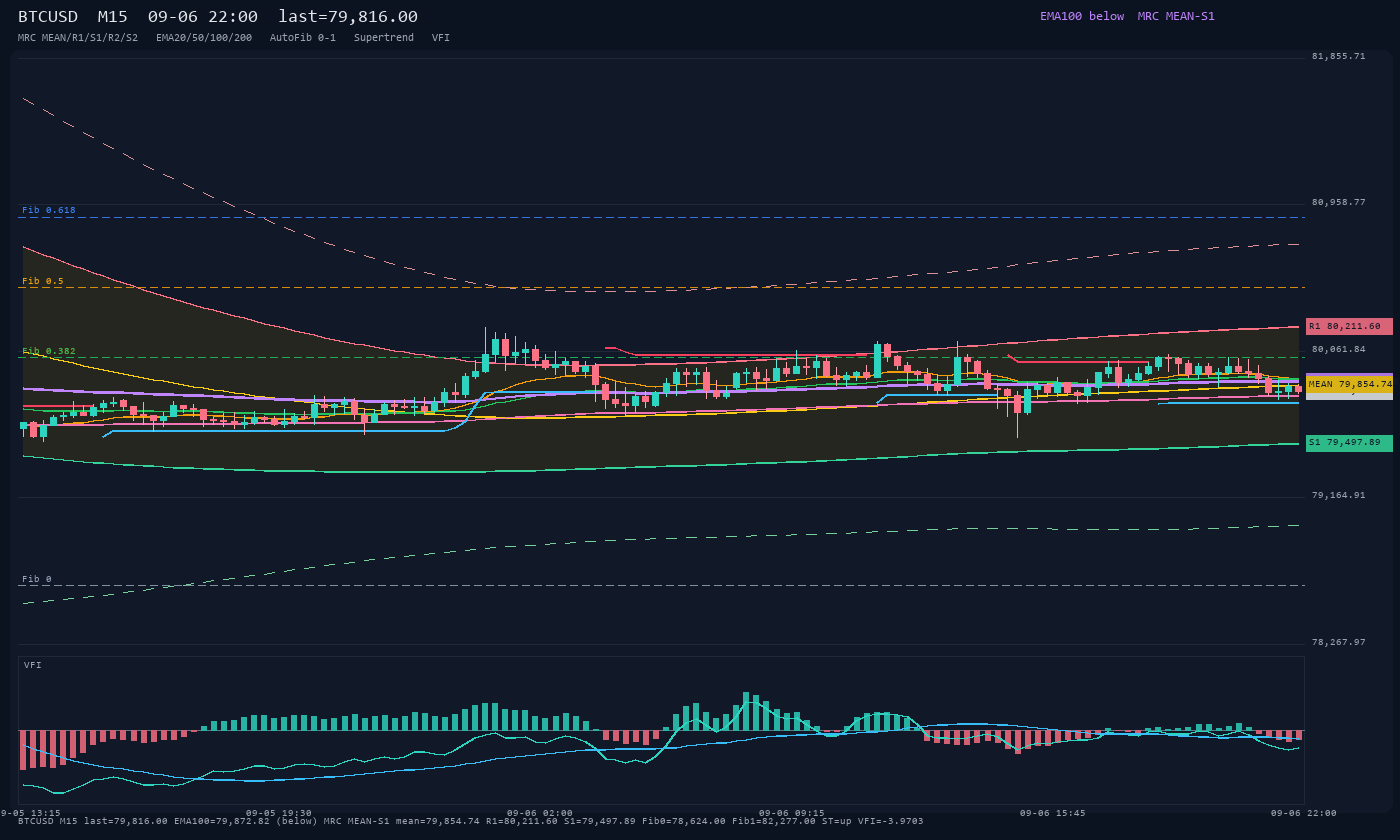Image resolution: width=1400 pixels, height=840 pixels.
Task: Click the '09-06 15:45' time axis label
Action: click(1052, 813)
